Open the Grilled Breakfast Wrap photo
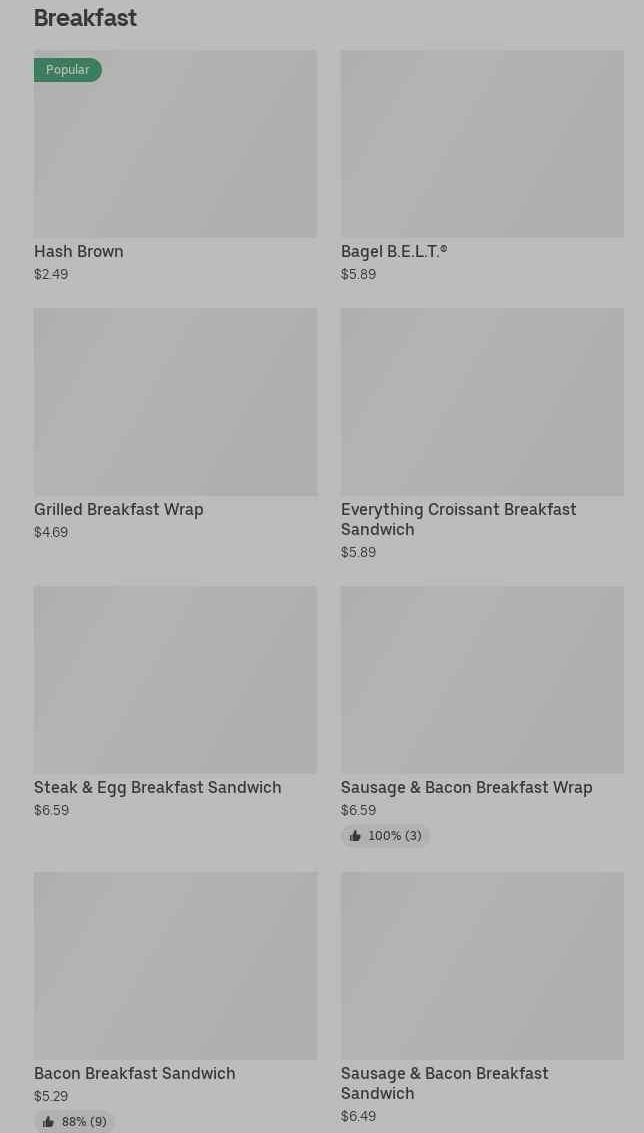The image size is (644, 1133). 175,402
